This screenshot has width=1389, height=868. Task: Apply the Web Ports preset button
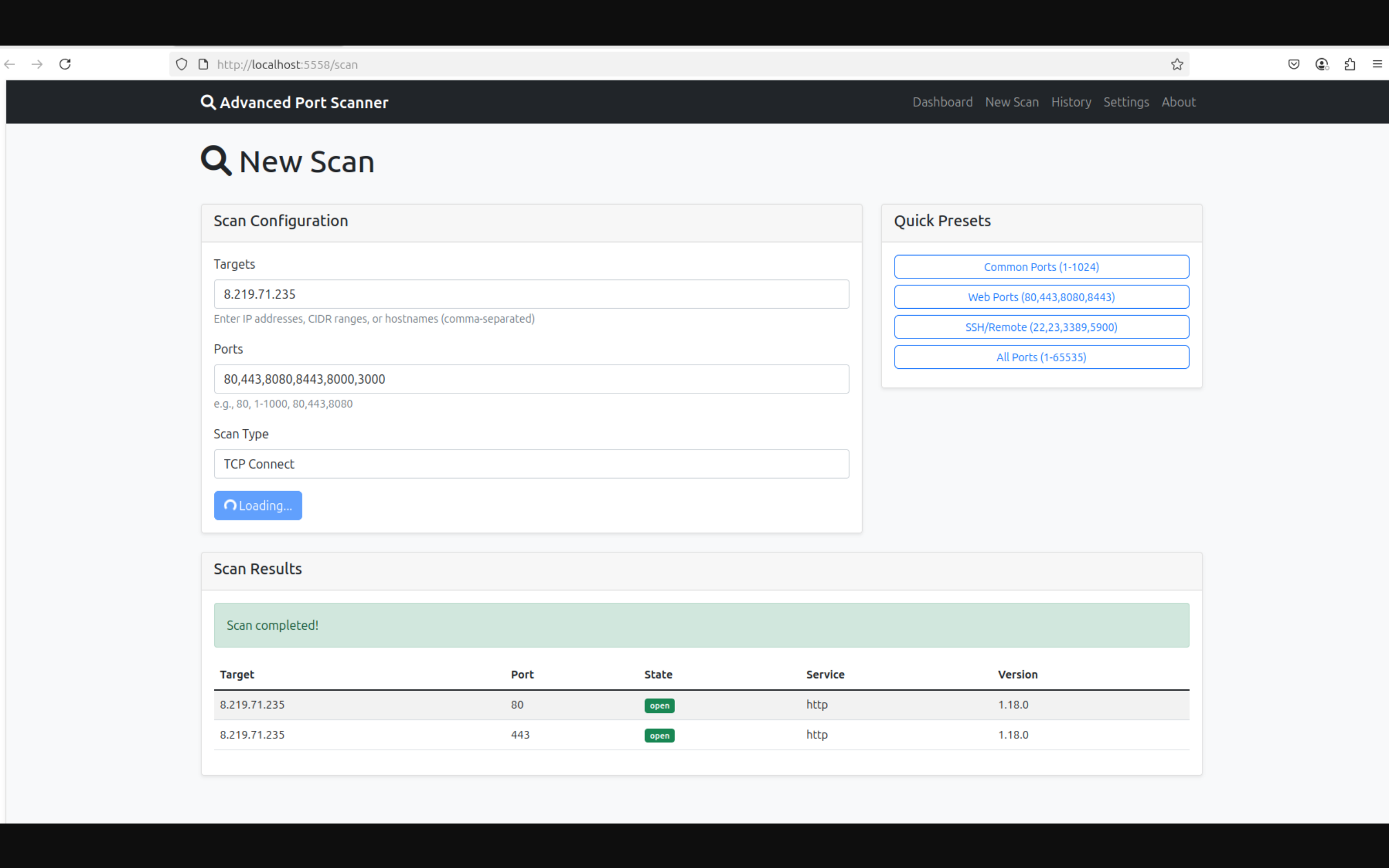point(1041,297)
